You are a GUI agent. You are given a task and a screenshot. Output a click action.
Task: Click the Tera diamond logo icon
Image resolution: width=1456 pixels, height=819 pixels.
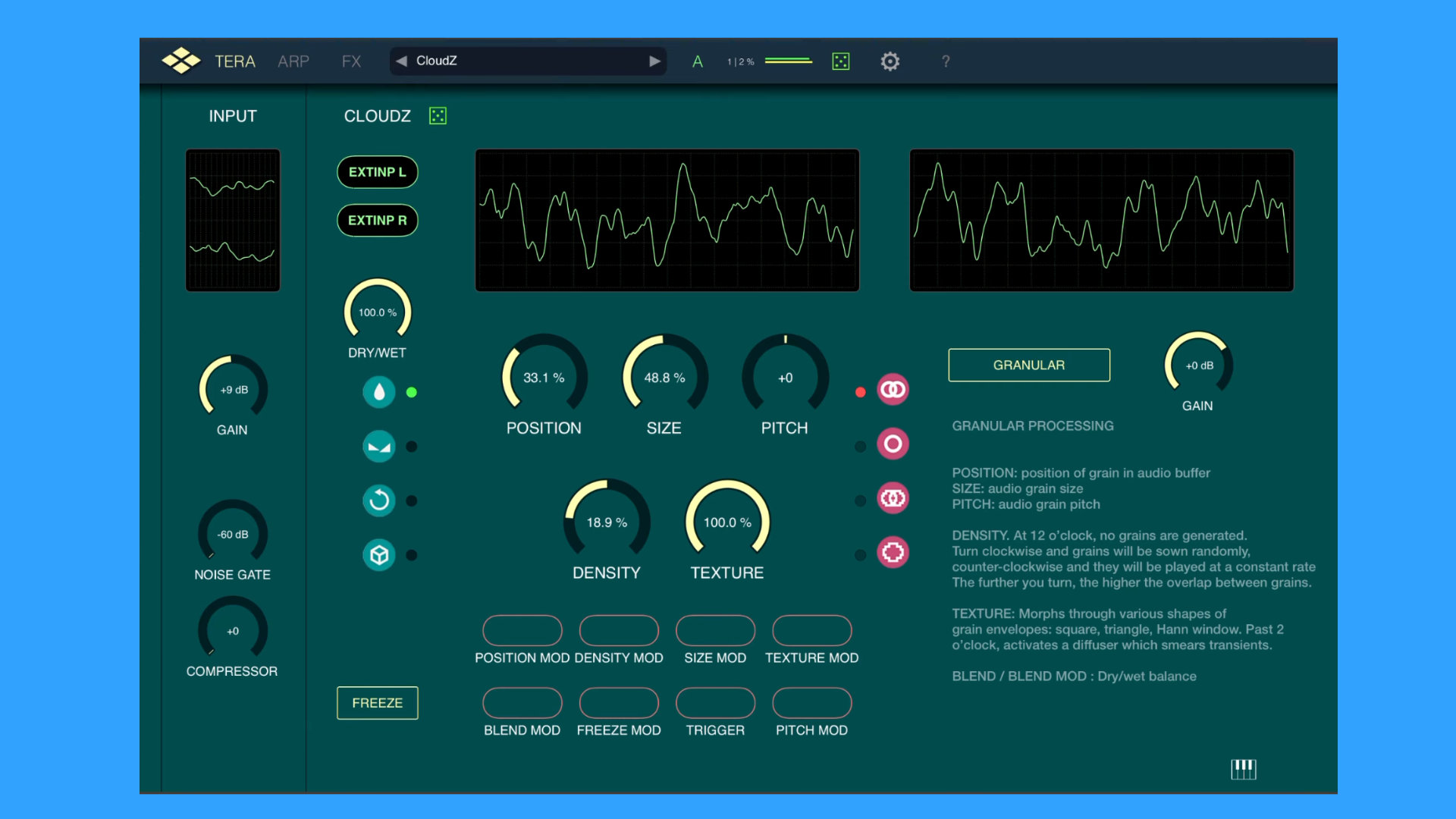[180, 61]
